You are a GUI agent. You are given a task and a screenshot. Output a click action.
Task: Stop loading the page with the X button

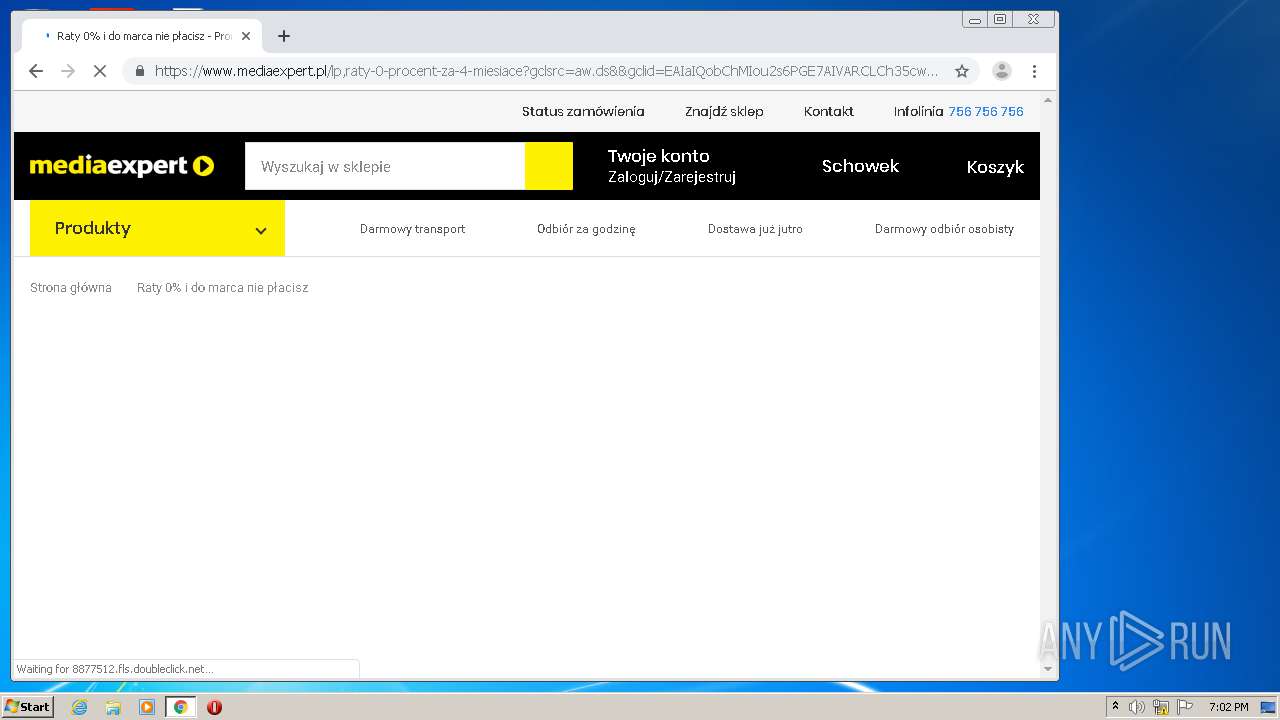100,71
